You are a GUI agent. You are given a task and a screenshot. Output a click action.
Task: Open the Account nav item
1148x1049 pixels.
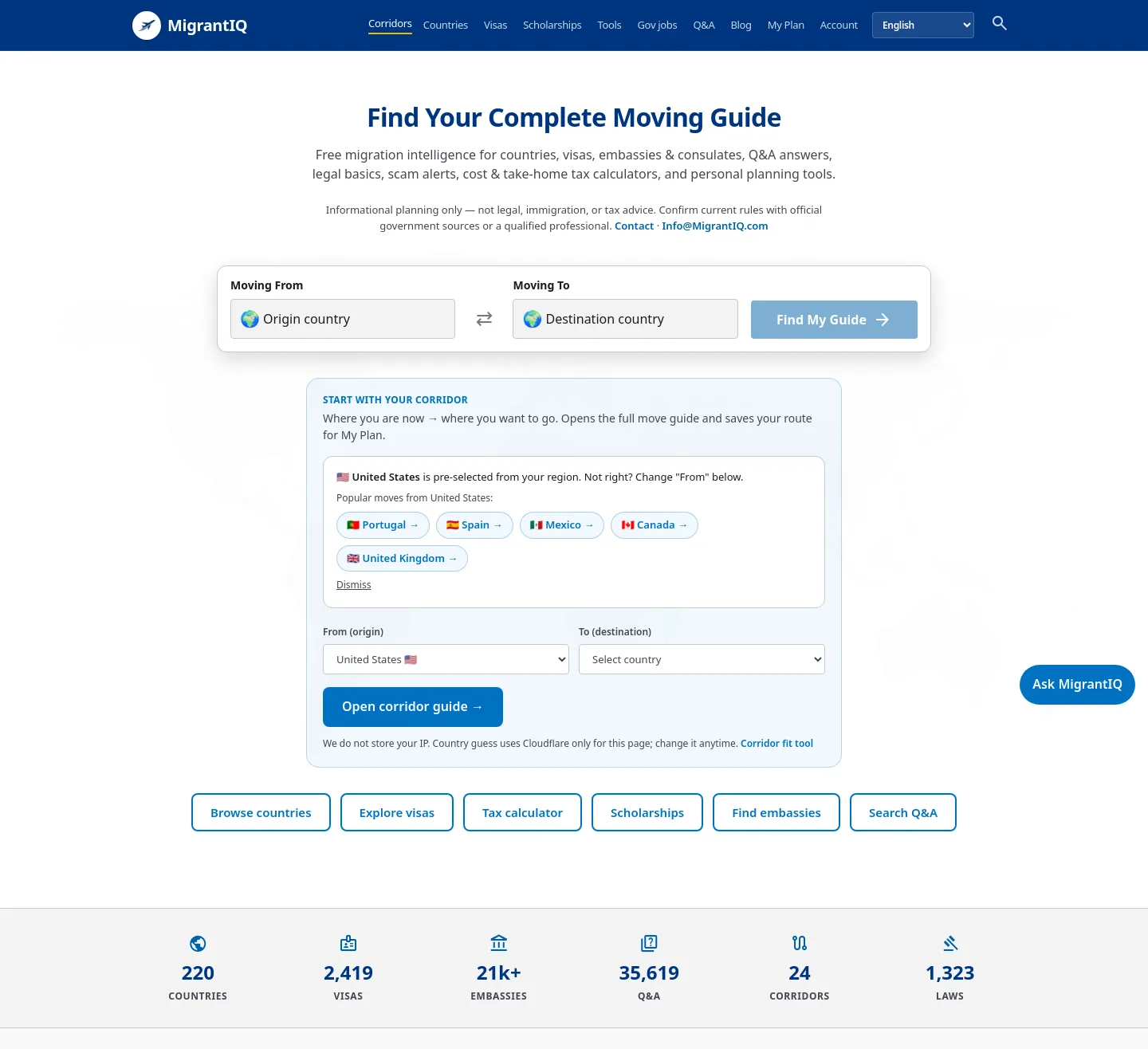839,26
